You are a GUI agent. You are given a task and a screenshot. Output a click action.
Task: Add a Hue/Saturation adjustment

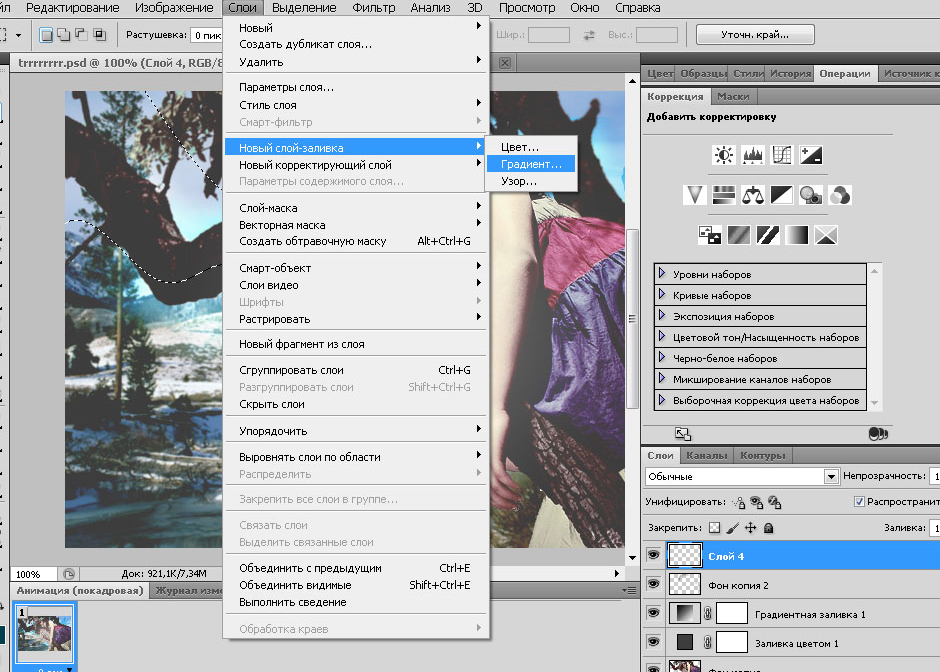(x=724, y=195)
